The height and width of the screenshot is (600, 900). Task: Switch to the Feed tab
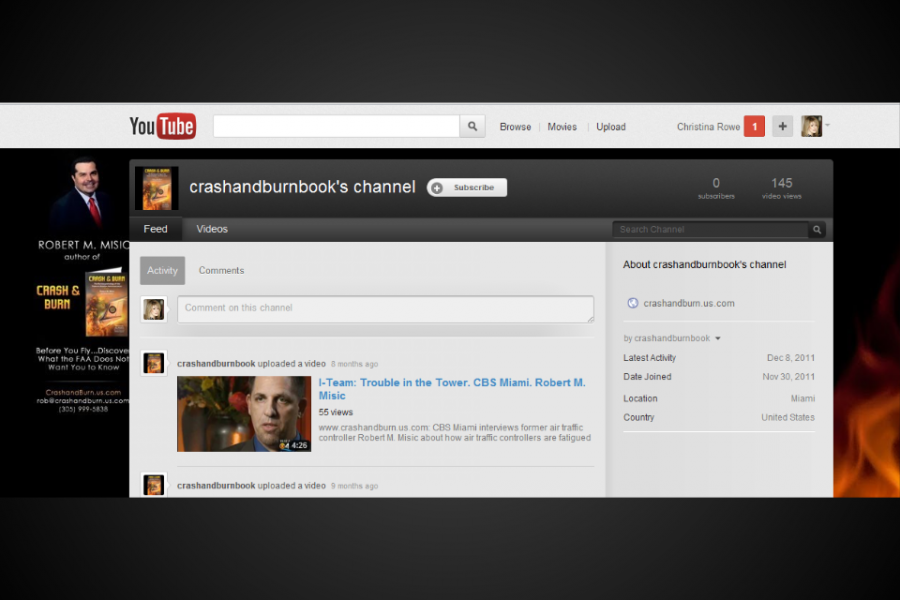point(156,229)
